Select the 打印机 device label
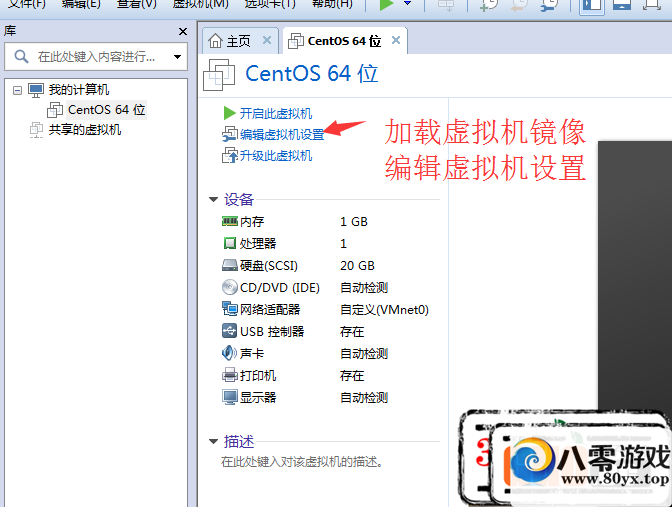 [x=258, y=375]
